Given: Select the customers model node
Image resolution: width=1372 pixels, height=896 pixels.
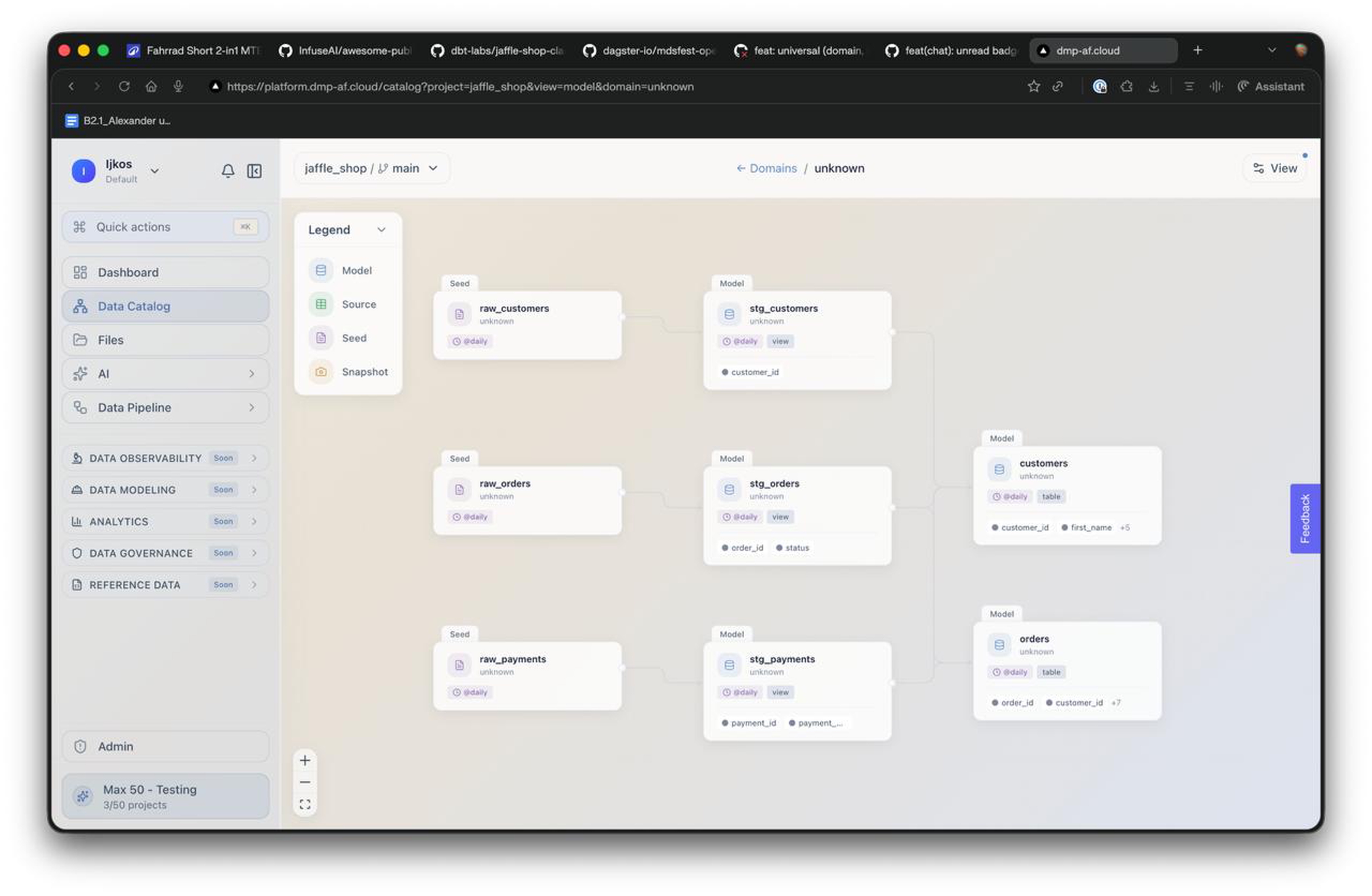Looking at the screenshot, I should click(1067, 495).
